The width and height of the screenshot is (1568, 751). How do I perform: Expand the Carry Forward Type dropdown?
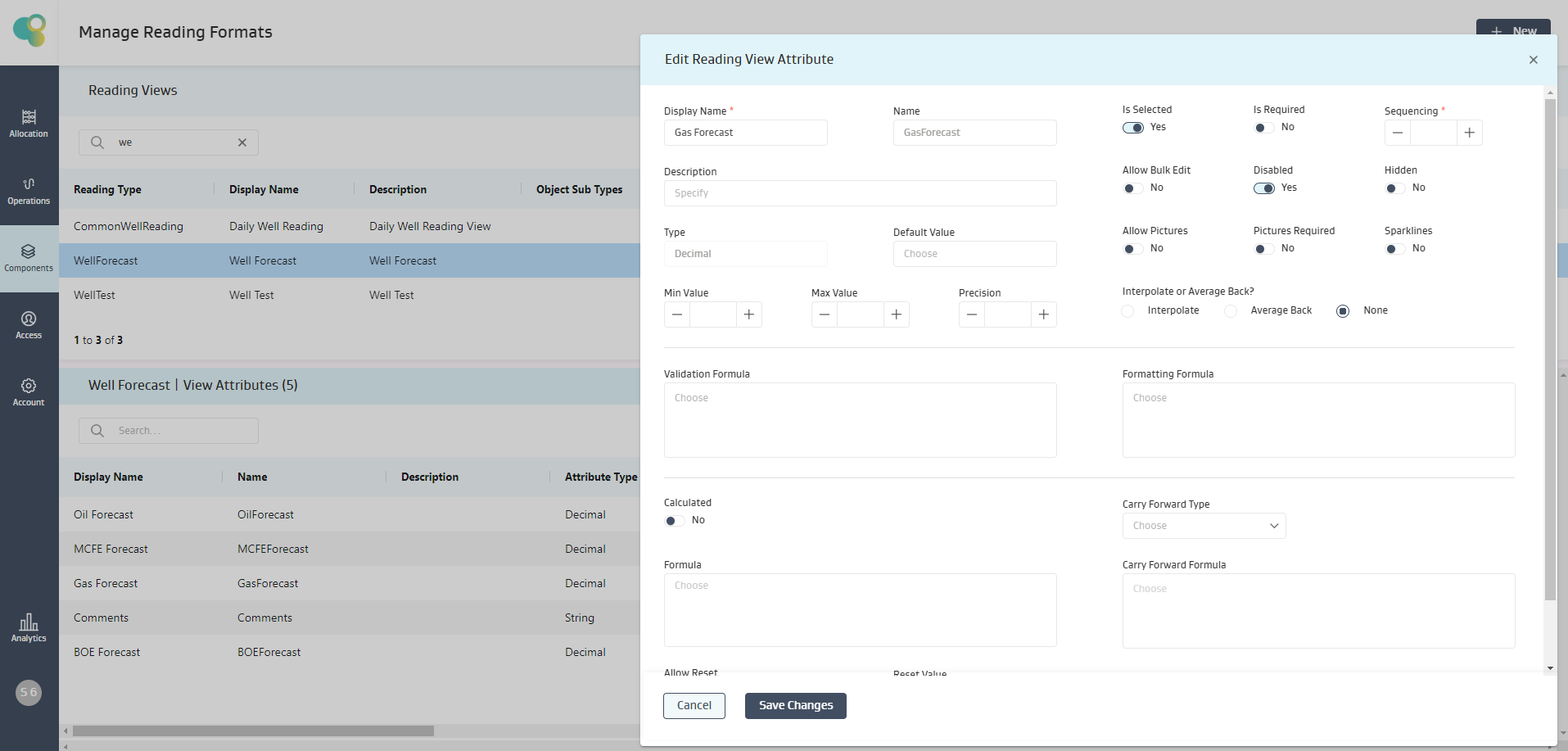point(1204,526)
